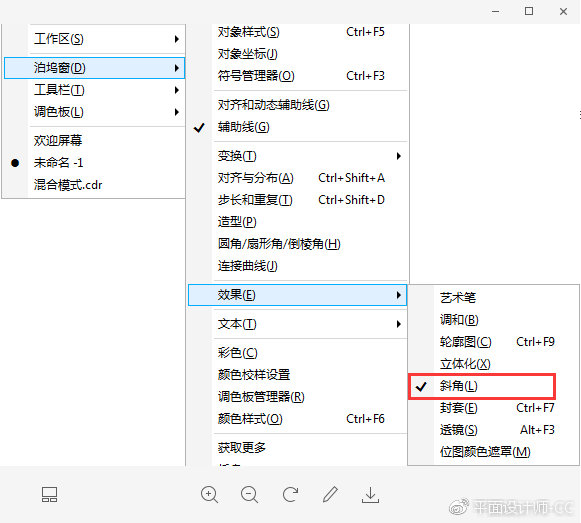
Task: Open 位图颜色遮罩(M) docker
Action: point(493,452)
